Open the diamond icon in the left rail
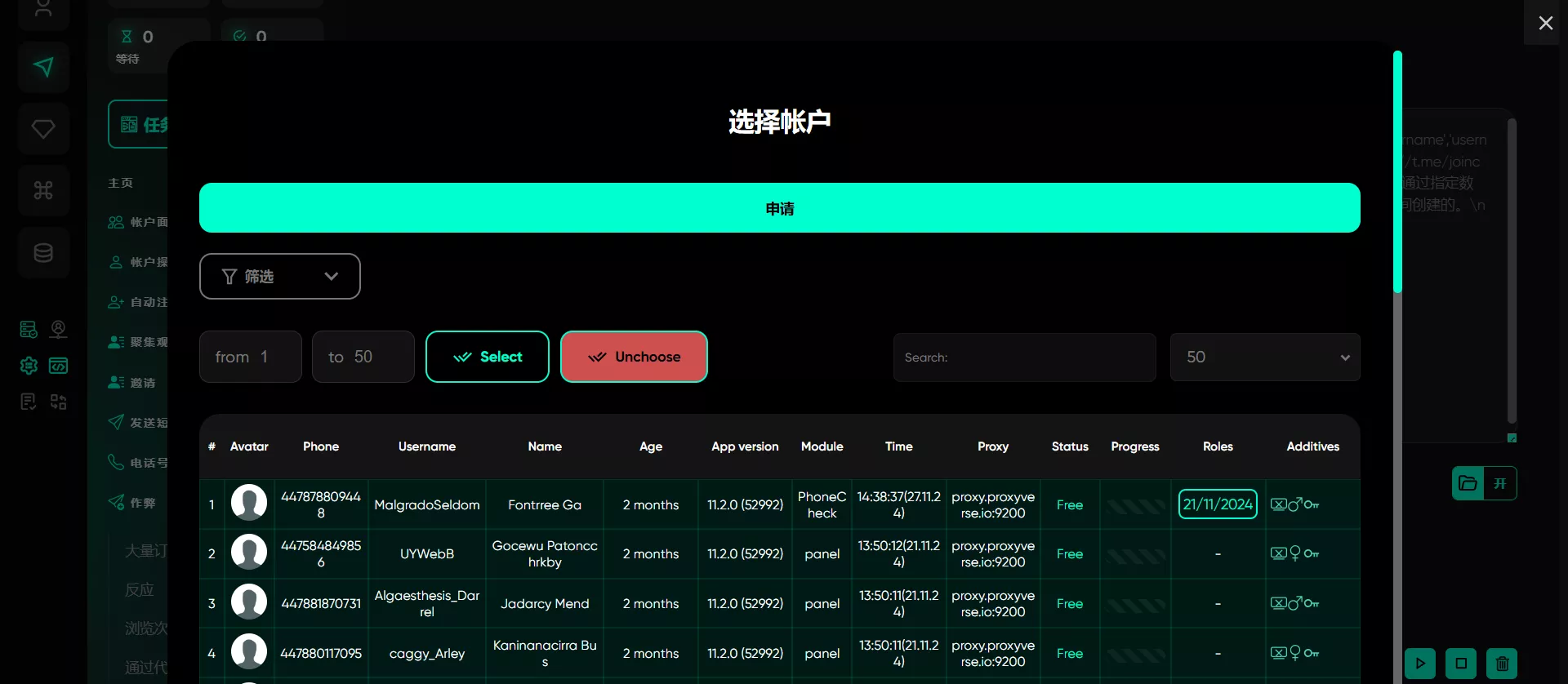 coord(43,129)
